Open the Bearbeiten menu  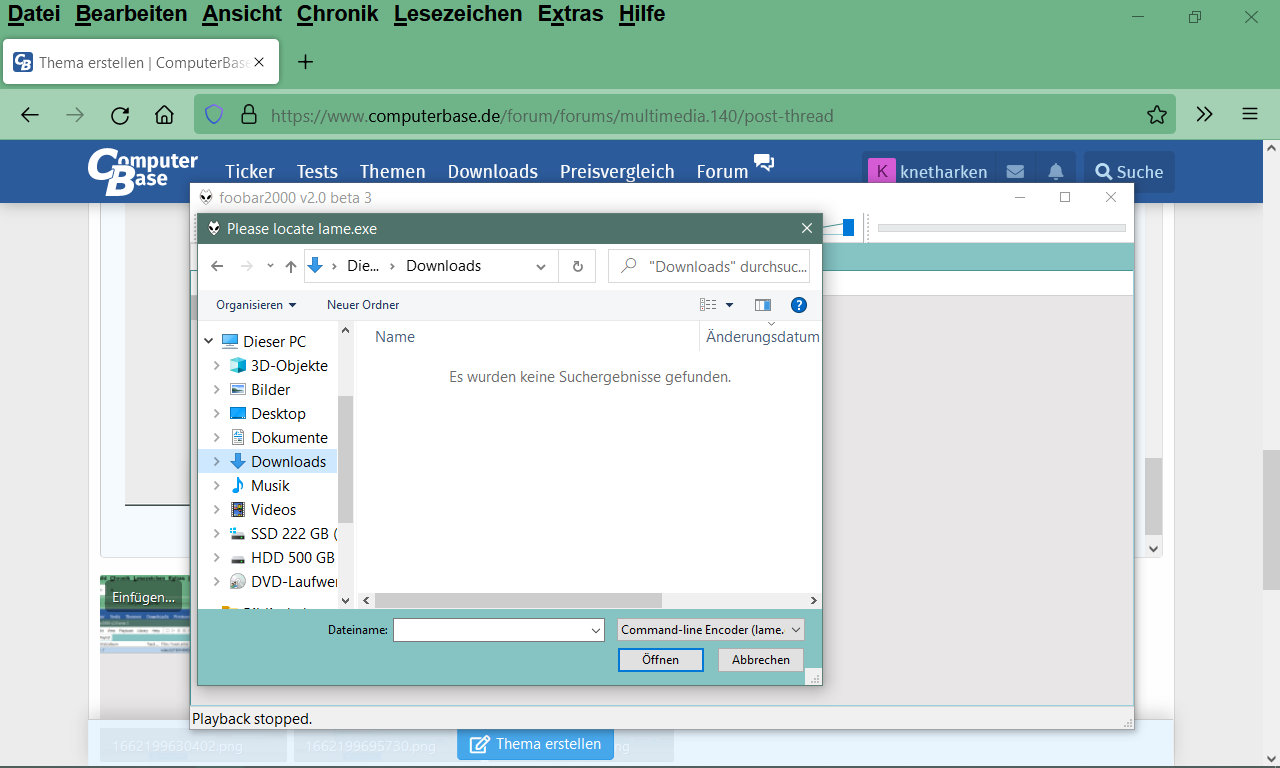pyautogui.click(x=131, y=14)
